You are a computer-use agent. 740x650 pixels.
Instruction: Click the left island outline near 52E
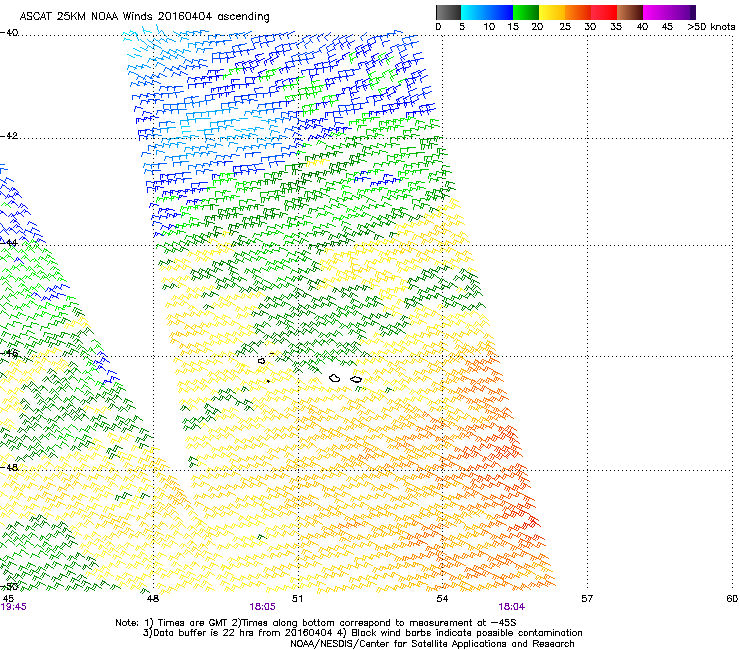coord(335,378)
